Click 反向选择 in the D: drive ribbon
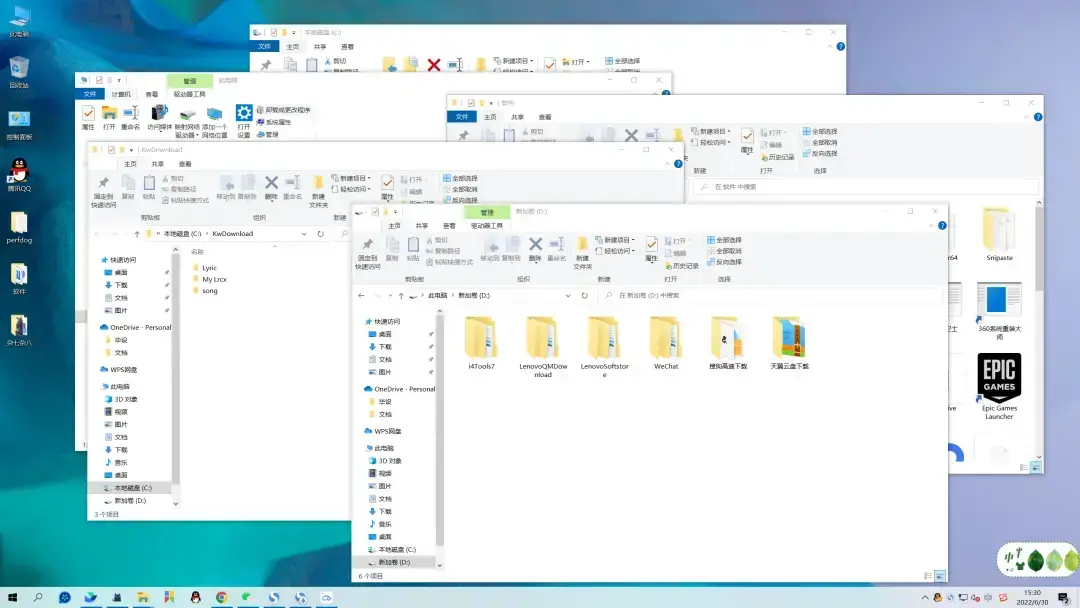 point(728,262)
